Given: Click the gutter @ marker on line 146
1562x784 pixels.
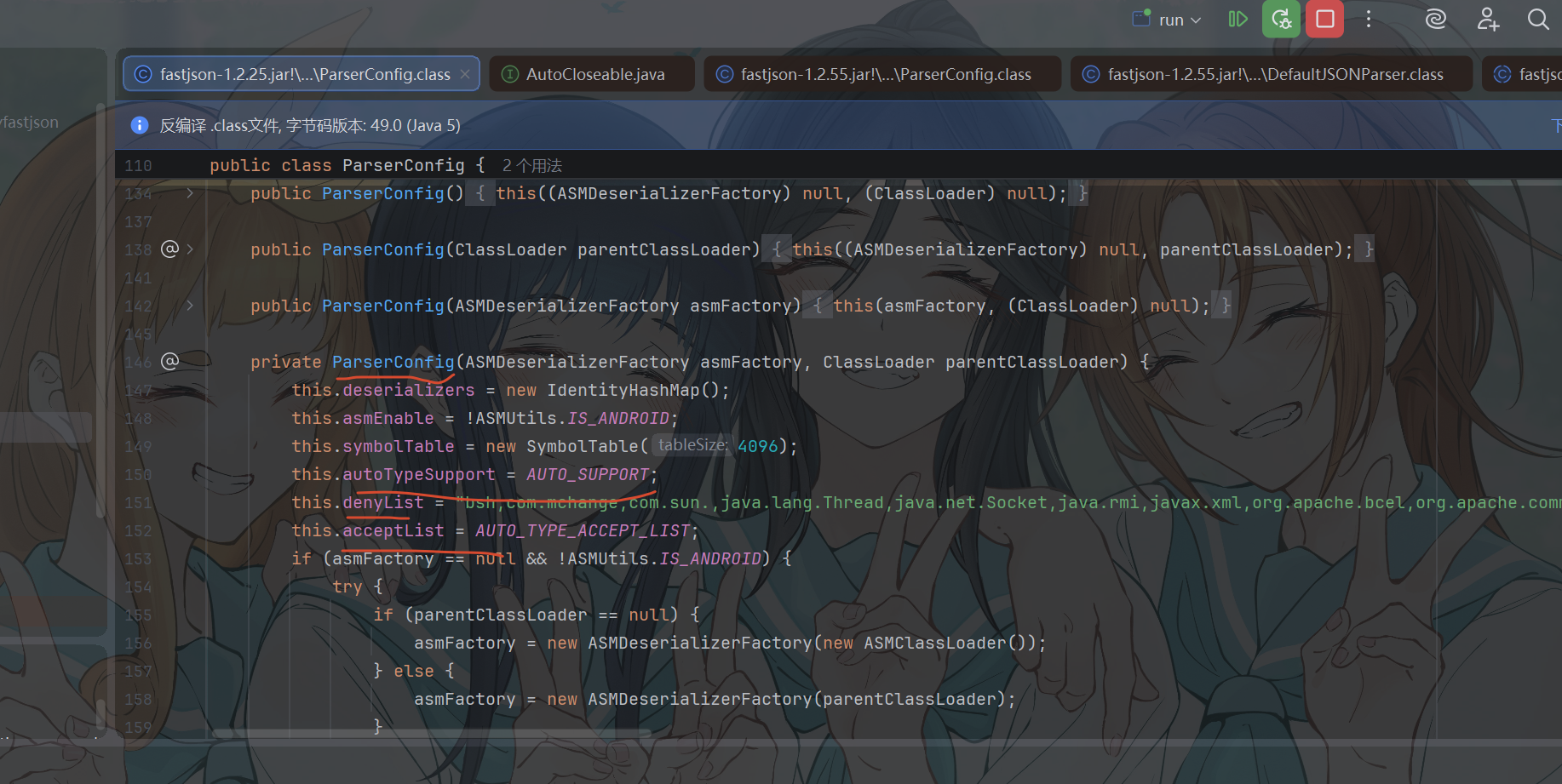Looking at the screenshot, I should (x=169, y=361).
